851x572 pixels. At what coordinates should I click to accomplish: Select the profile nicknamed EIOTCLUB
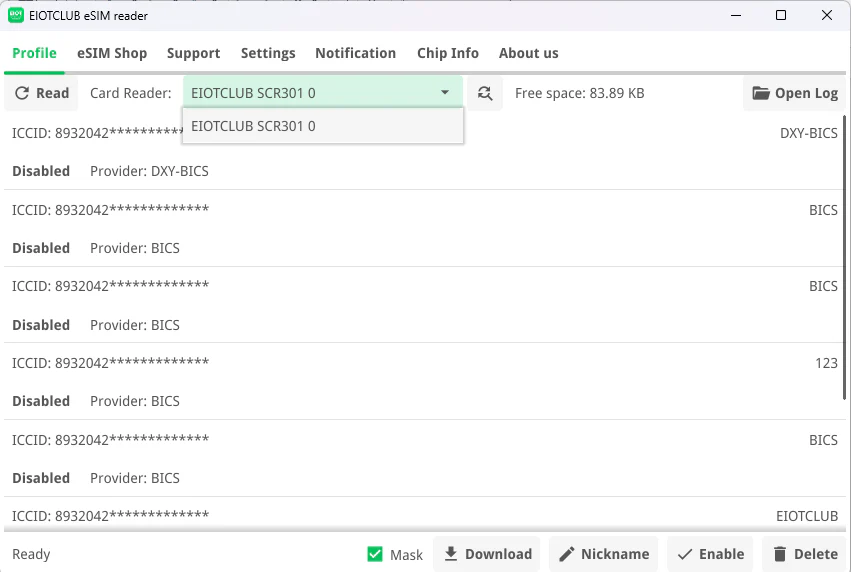tap(423, 514)
